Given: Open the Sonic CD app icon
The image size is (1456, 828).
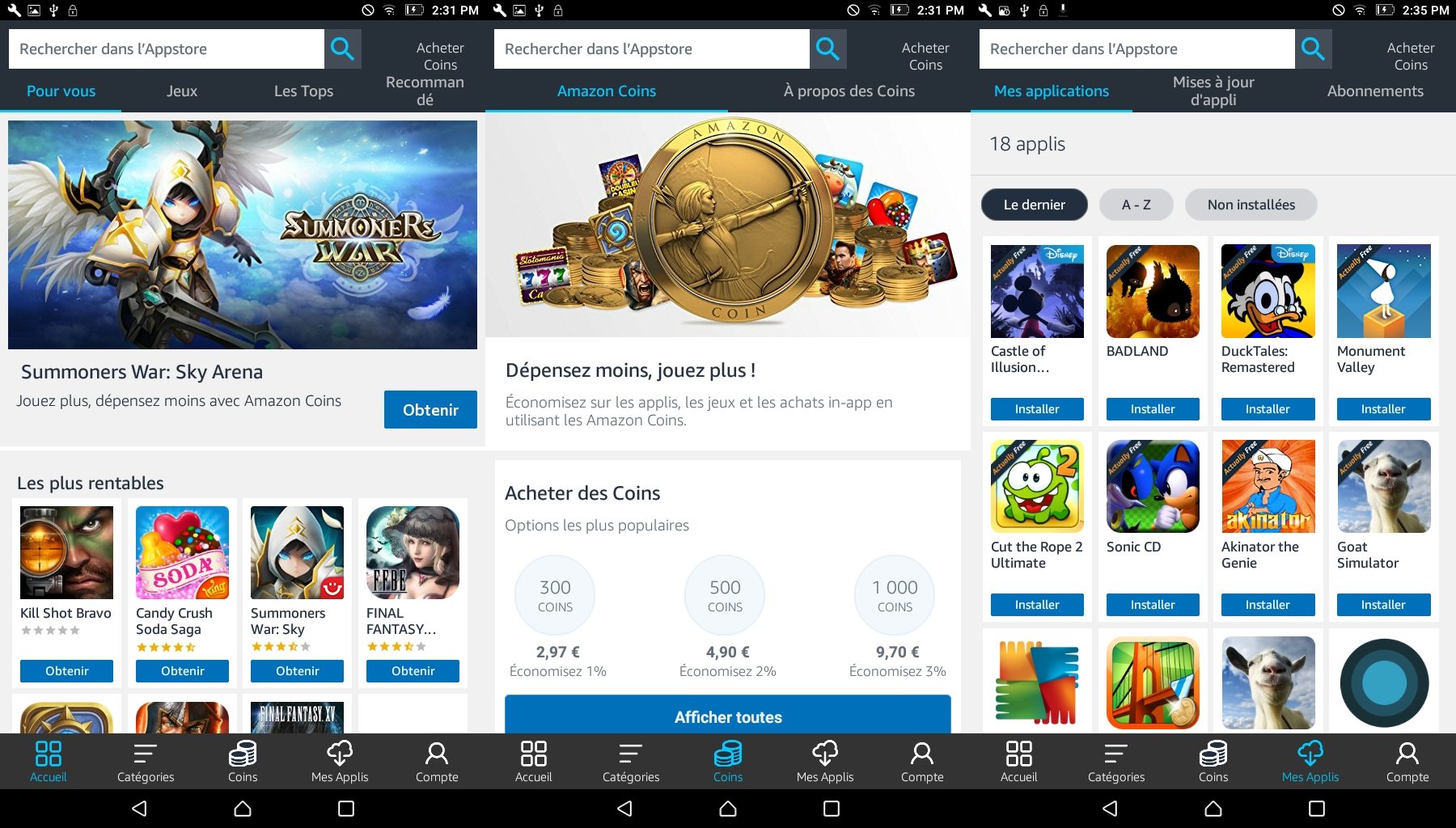Looking at the screenshot, I should click(x=1153, y=486).
